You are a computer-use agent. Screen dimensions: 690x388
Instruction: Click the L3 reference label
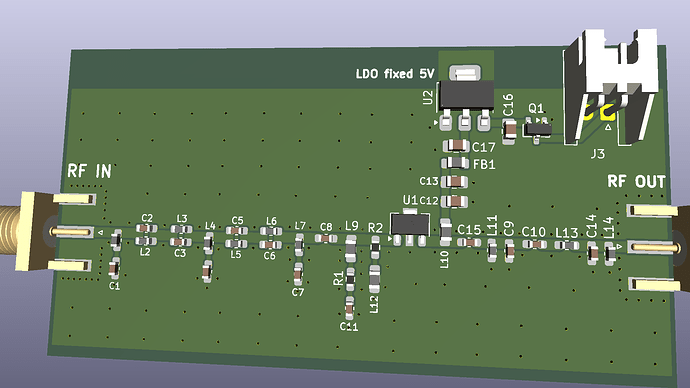182,218
